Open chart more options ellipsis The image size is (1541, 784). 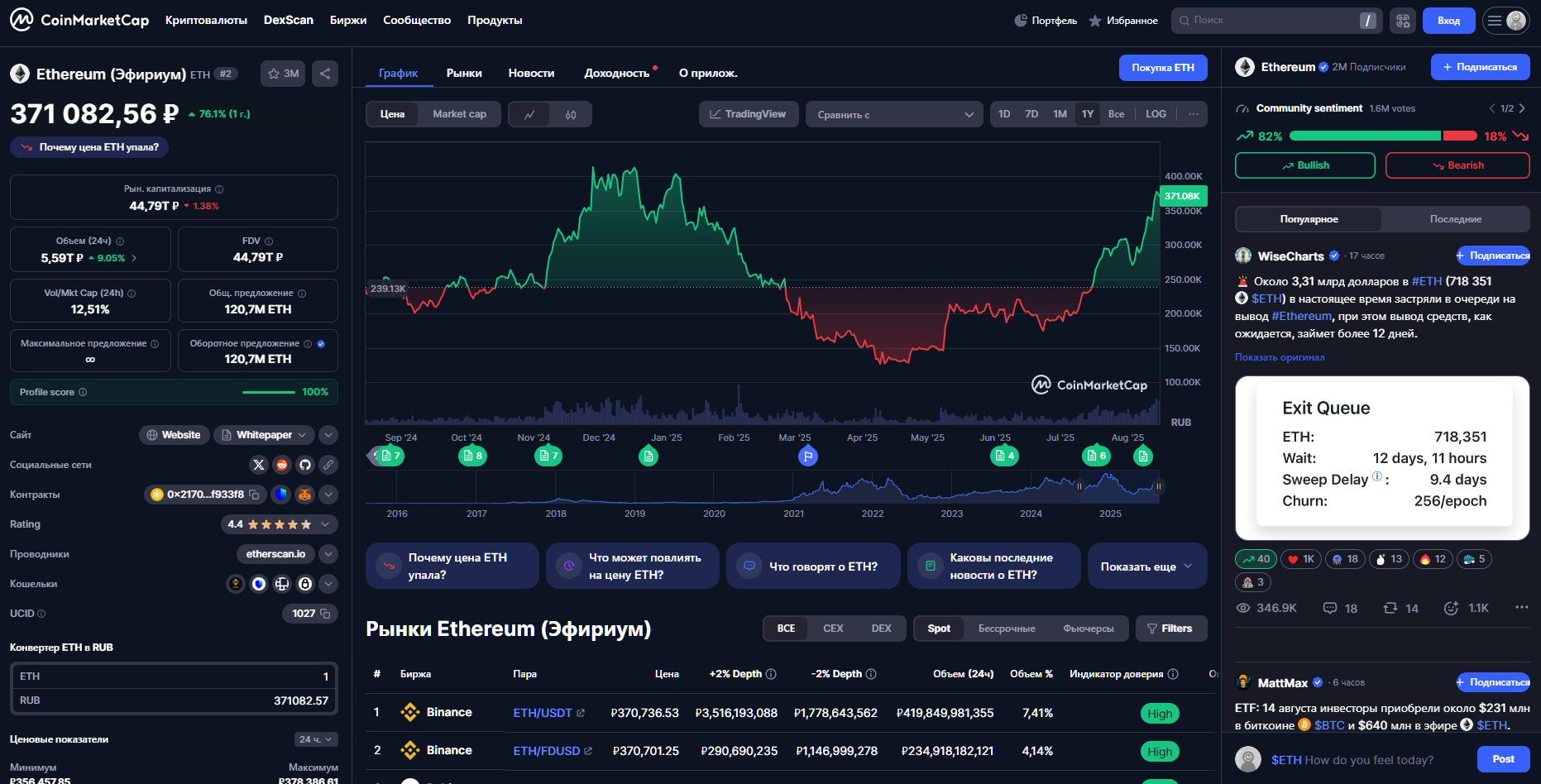pos(1193,114)
